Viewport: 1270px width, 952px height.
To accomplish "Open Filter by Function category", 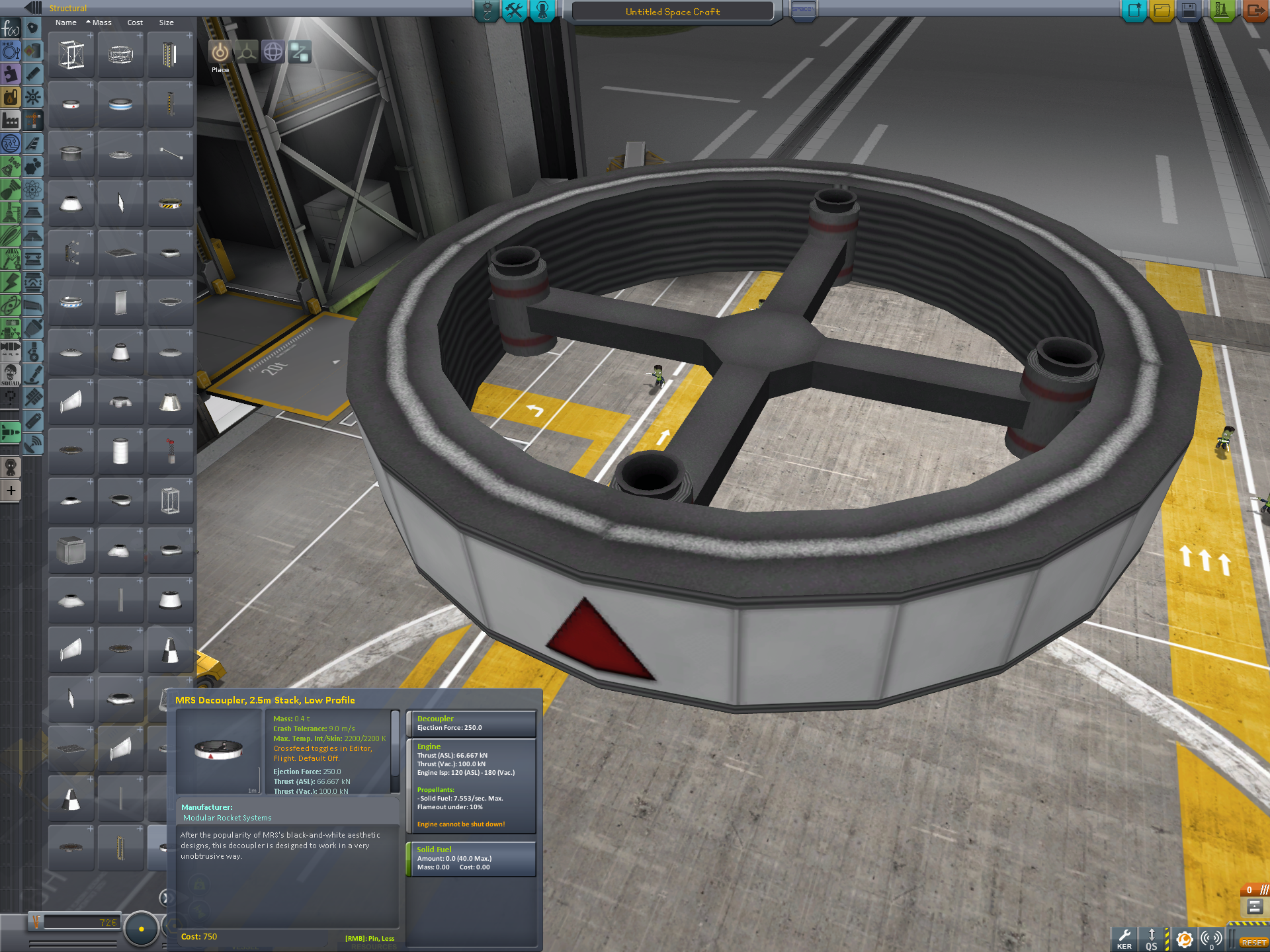I will pyautogui.click(x=11, y=28).
